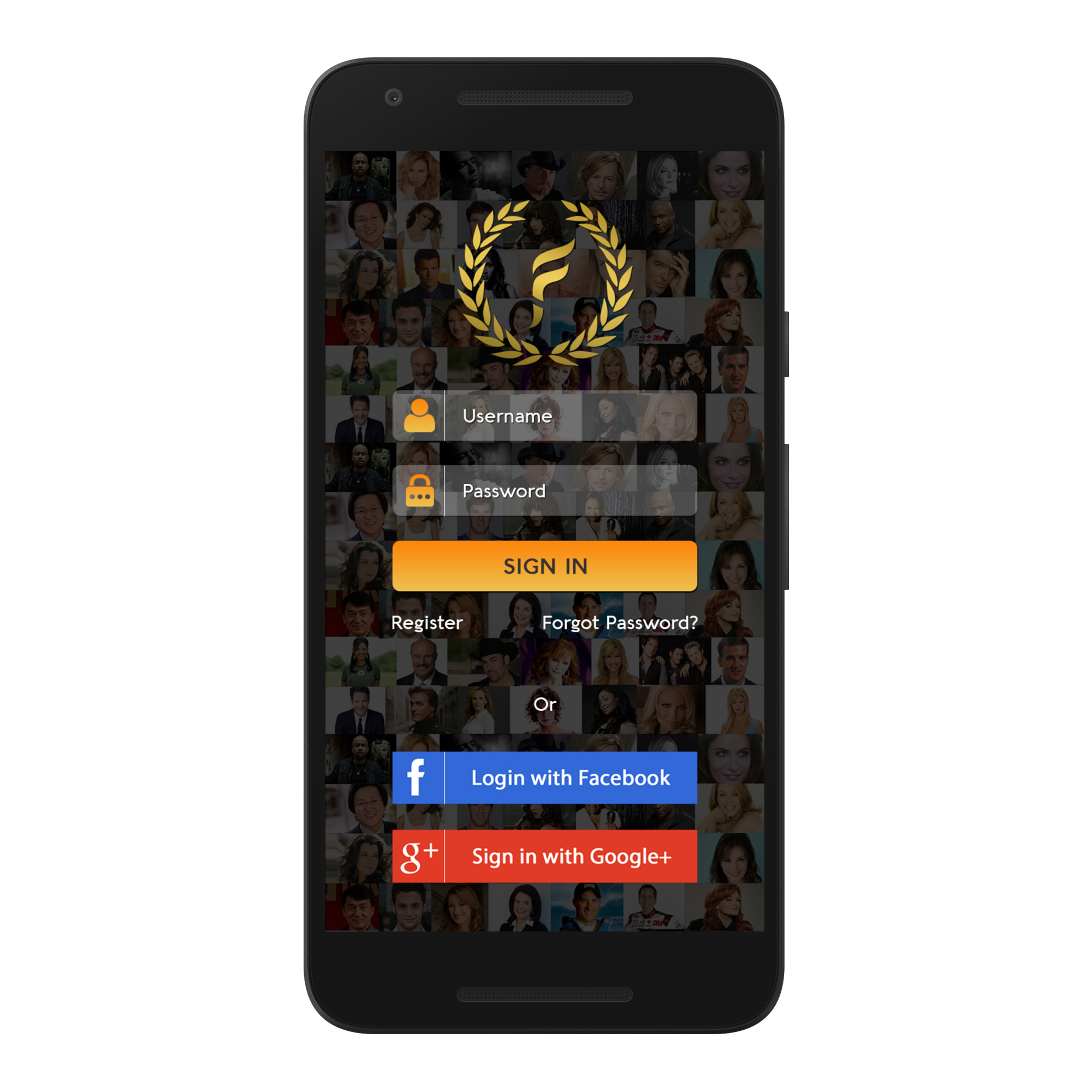
Task: Select the Sign in with Google+ button
Action: pos(545,858)
